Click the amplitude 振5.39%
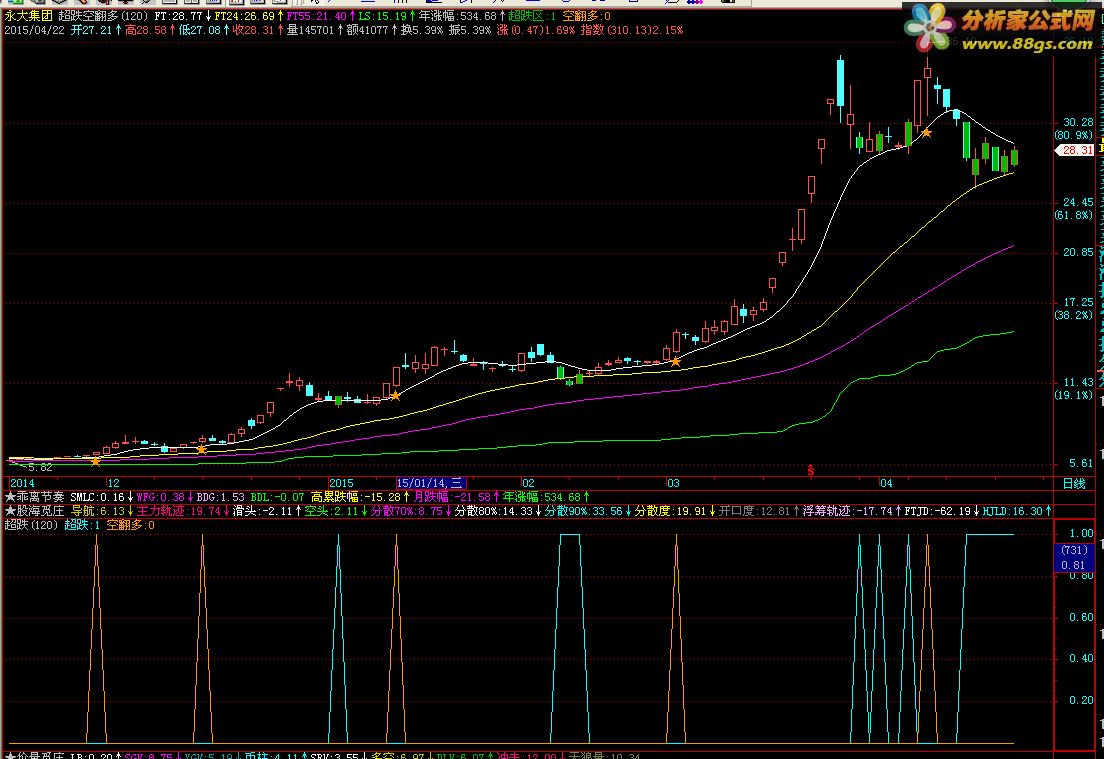Image resolution: width=1104 pixels, height=759 pixels. tap(470, 30)
